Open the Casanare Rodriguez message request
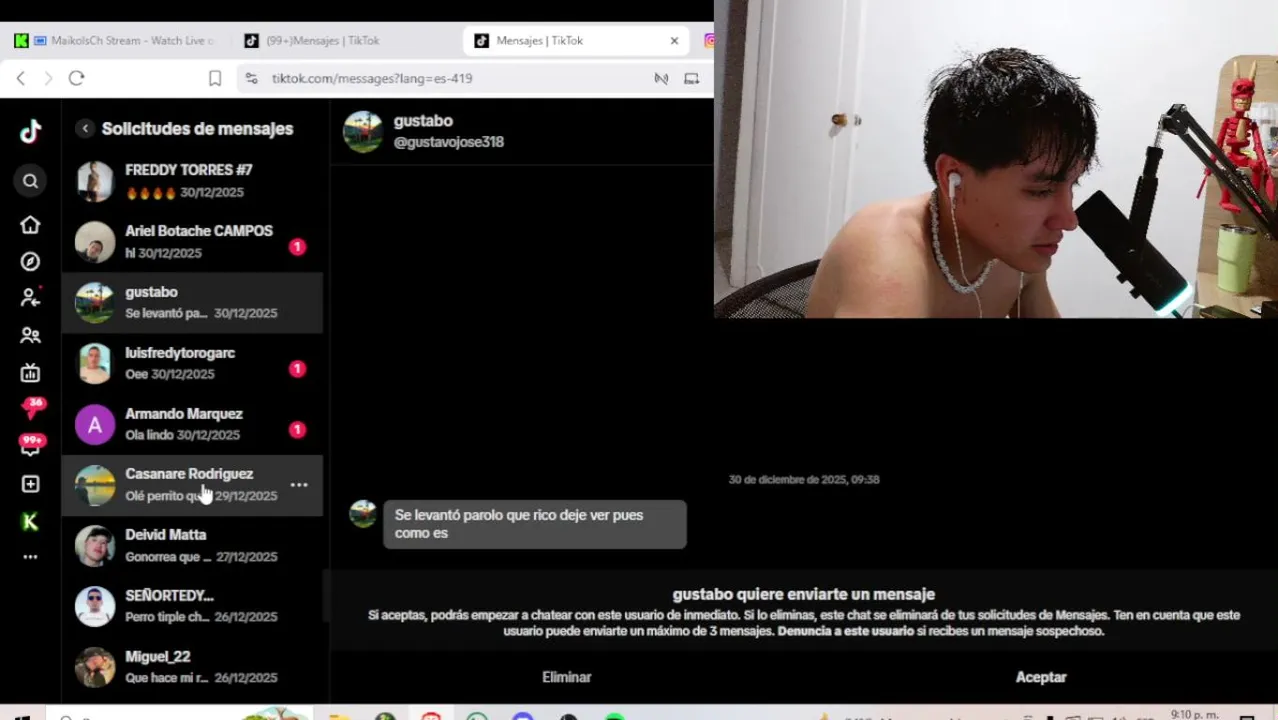This screenshot has width=1278, height=720. point(192,485)
